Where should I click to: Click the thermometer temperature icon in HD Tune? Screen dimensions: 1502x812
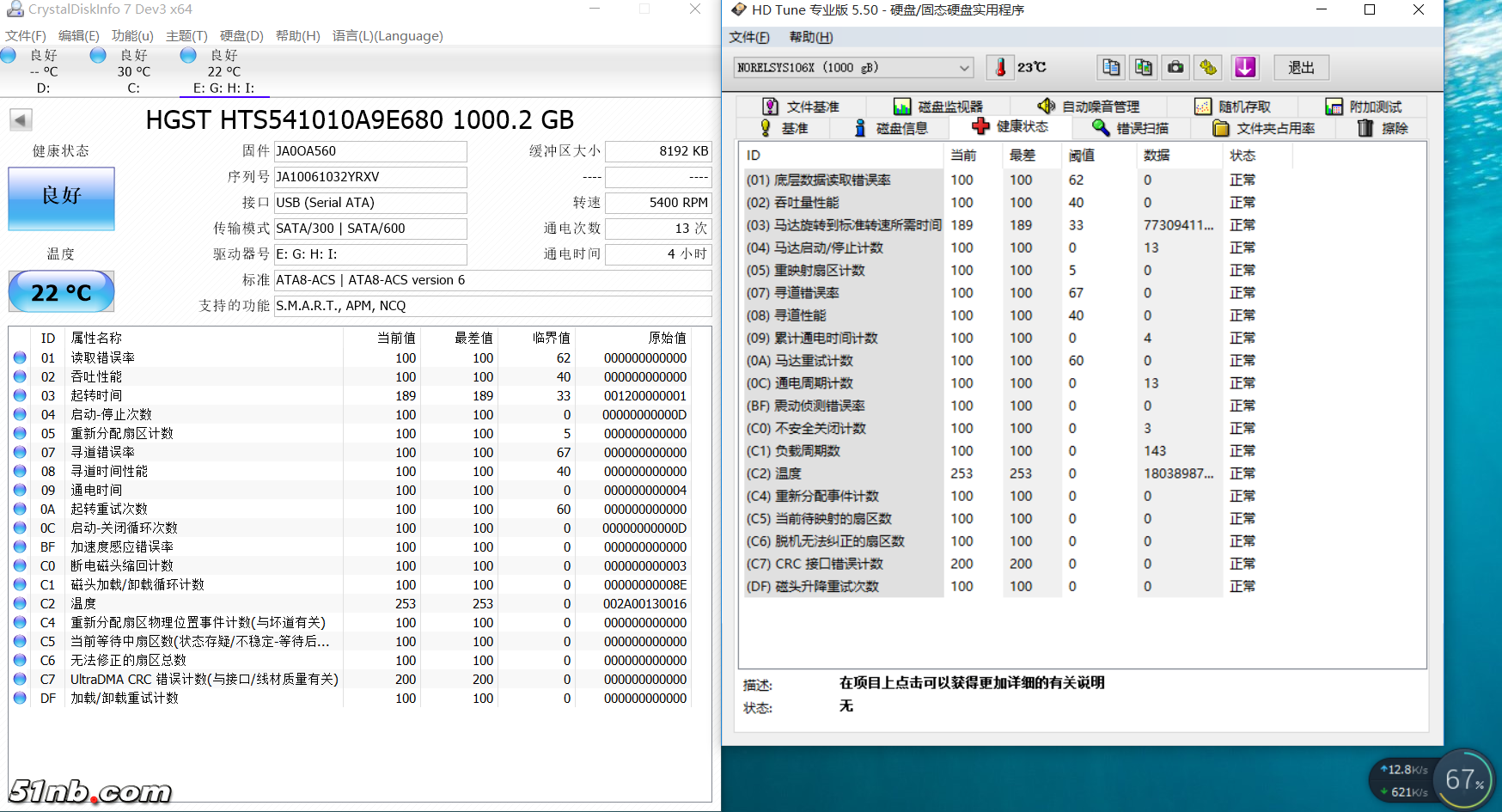click(x=1000, y=67)
